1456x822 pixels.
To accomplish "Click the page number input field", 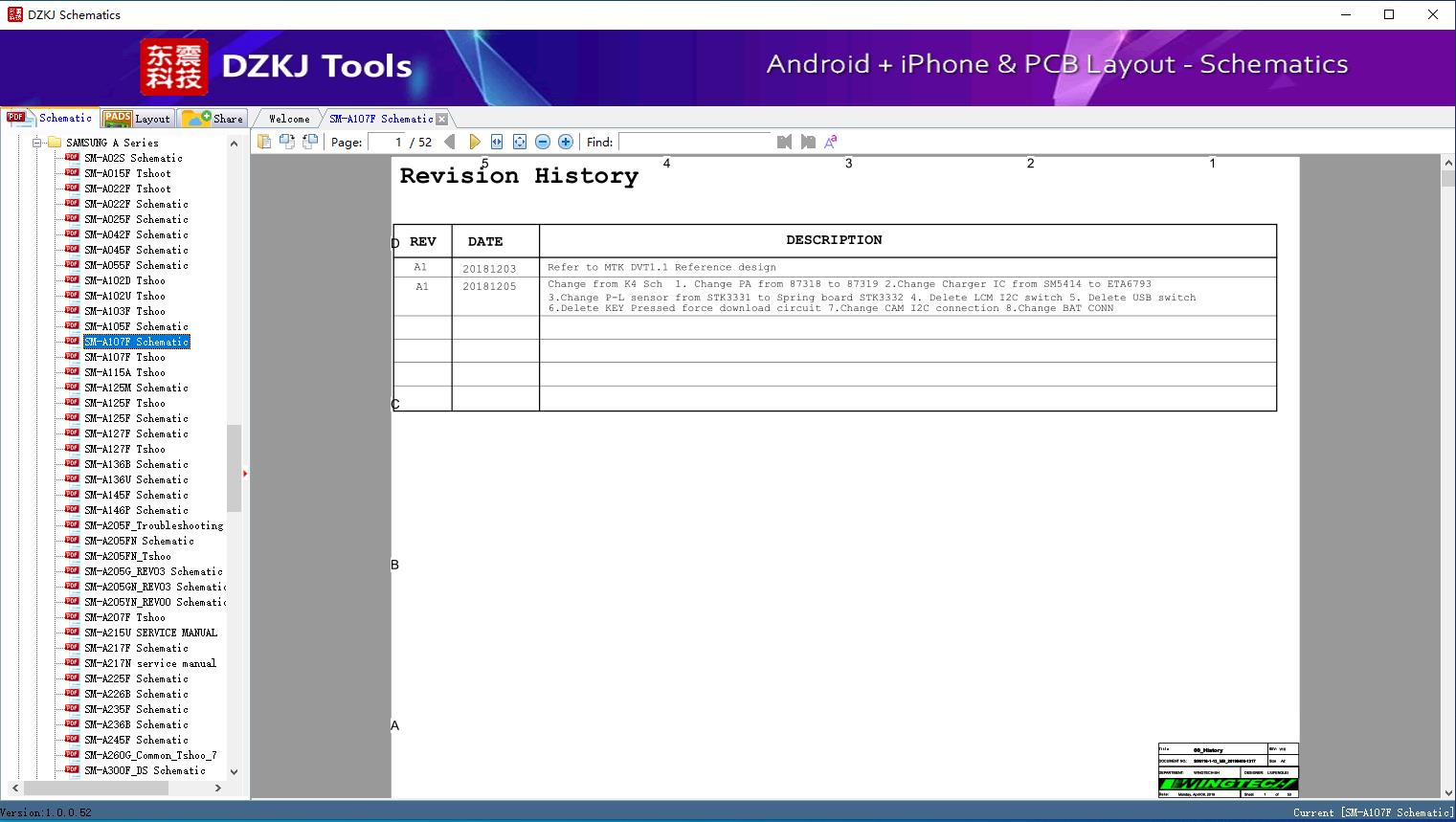I will [x=387, y=142].
